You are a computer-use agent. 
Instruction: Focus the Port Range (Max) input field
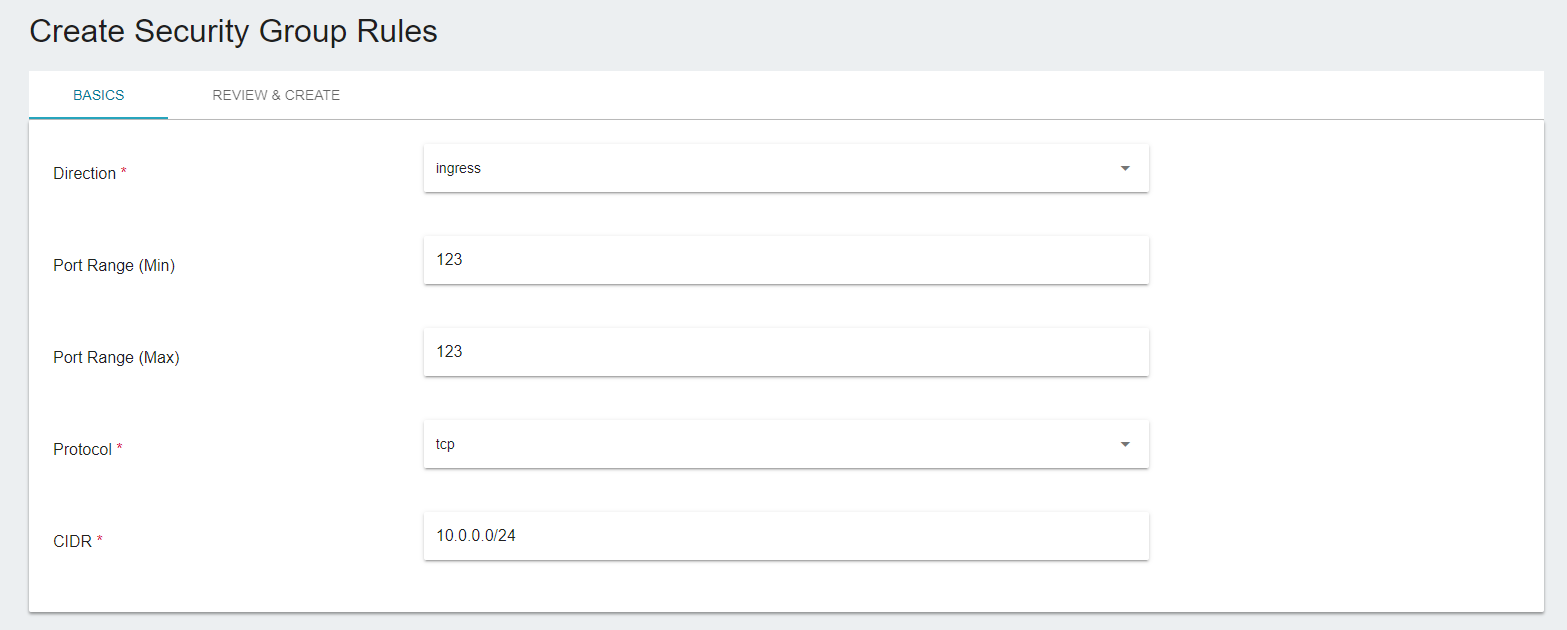[x=786, y=352]
